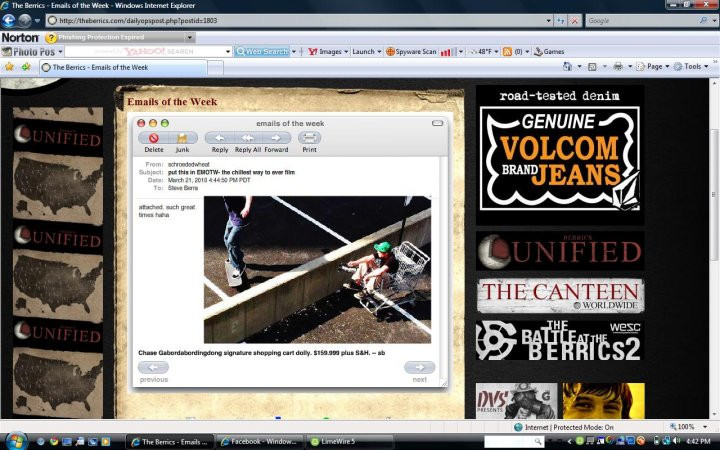The image size is (720, 450).
Task: Select The Berrics - Emails of the Week tab
Action: pyautogui.click(x=123, y=68)
